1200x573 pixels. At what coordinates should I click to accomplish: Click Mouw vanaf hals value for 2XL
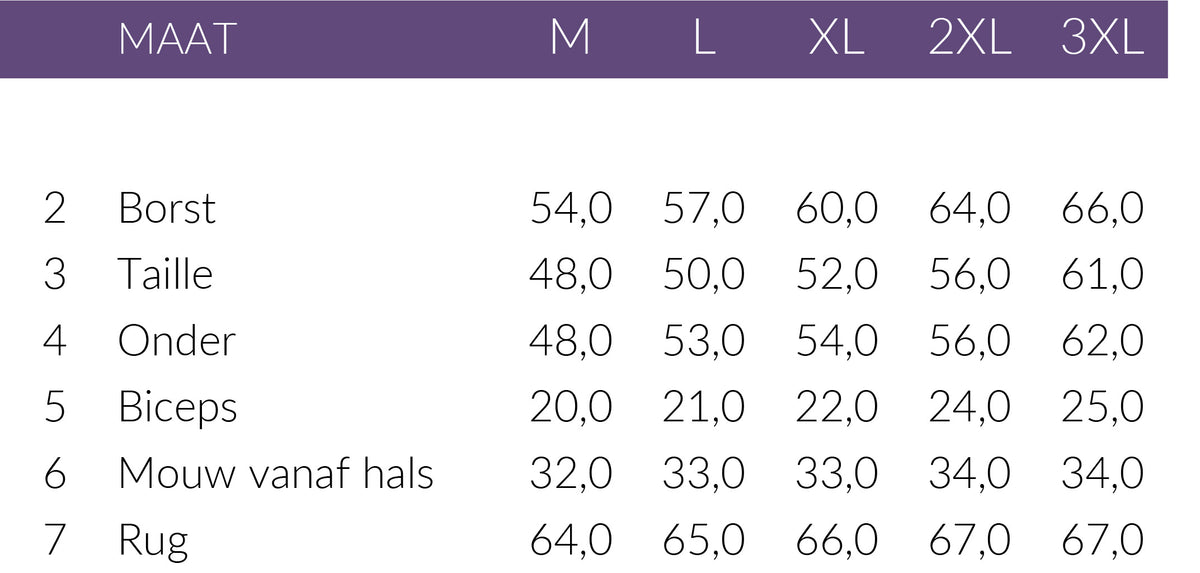[x=969, y=473]
